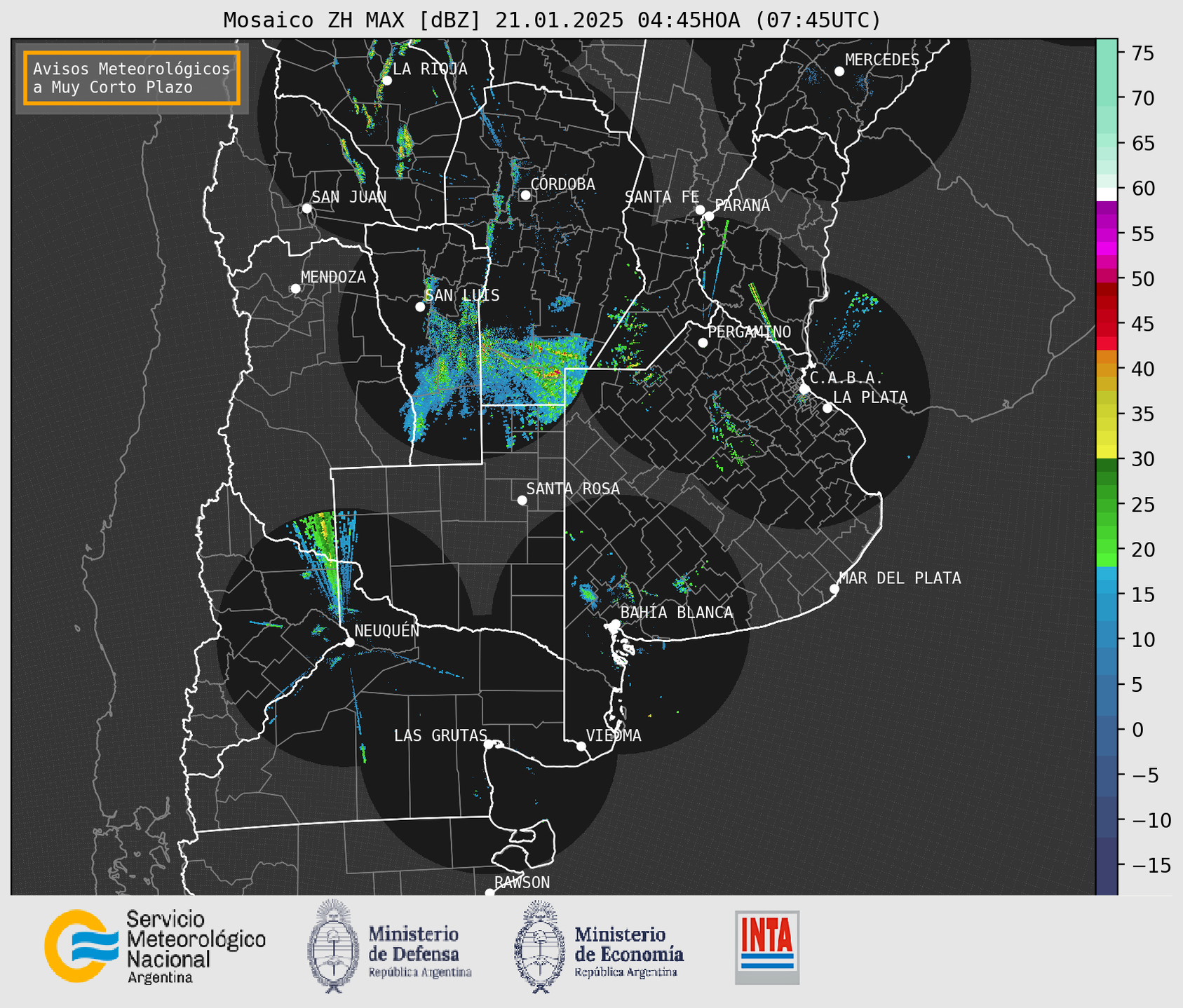Click the C.A.B.A. location marker

pos(804,389)
